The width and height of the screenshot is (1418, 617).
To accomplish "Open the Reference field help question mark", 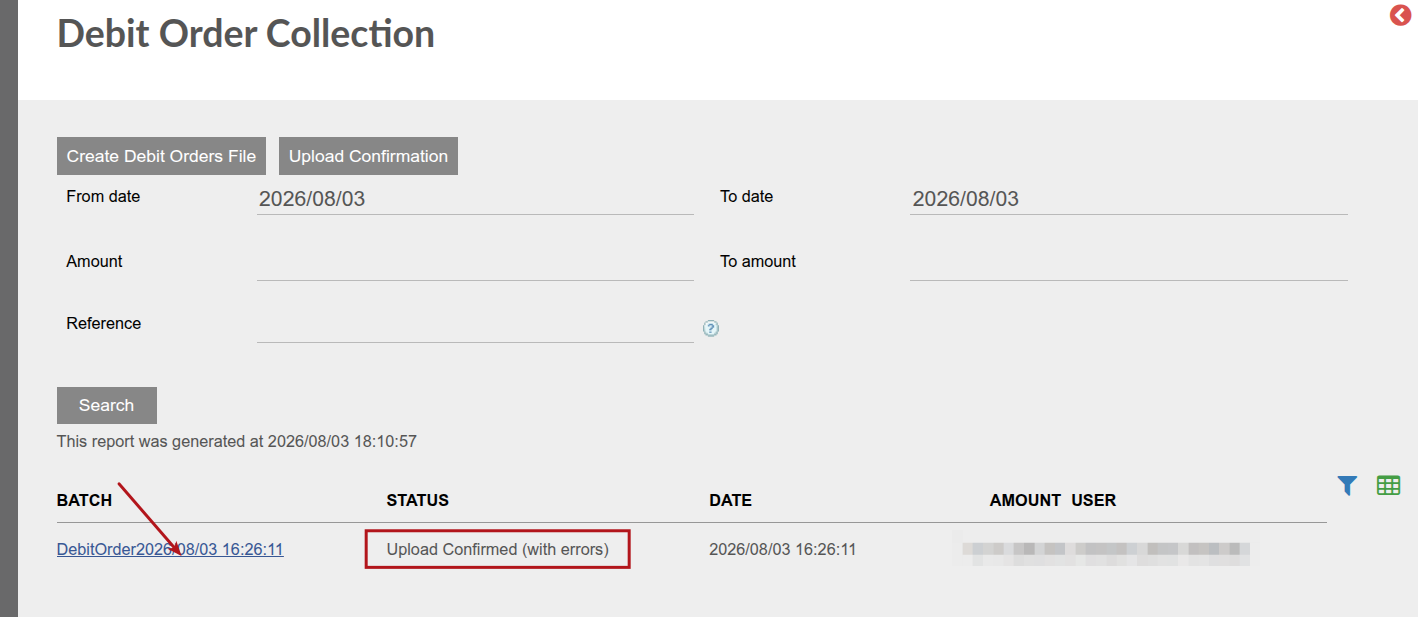I will coord(711,328).
